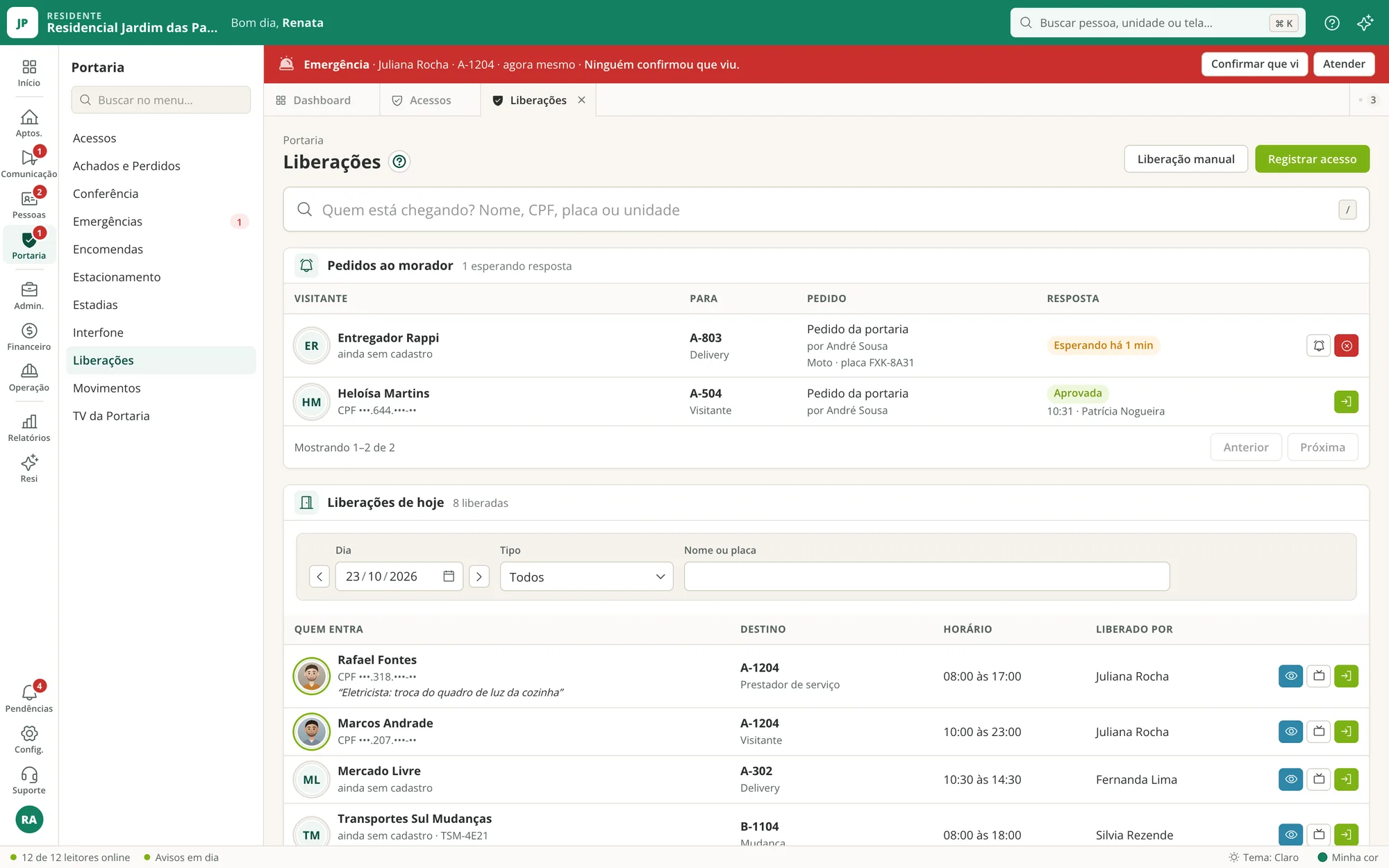Image resolution: width=1389 pixels, height=868 pixels.
Task: Cancel the Entregador Rappi request
Action: coord(1346,346)
